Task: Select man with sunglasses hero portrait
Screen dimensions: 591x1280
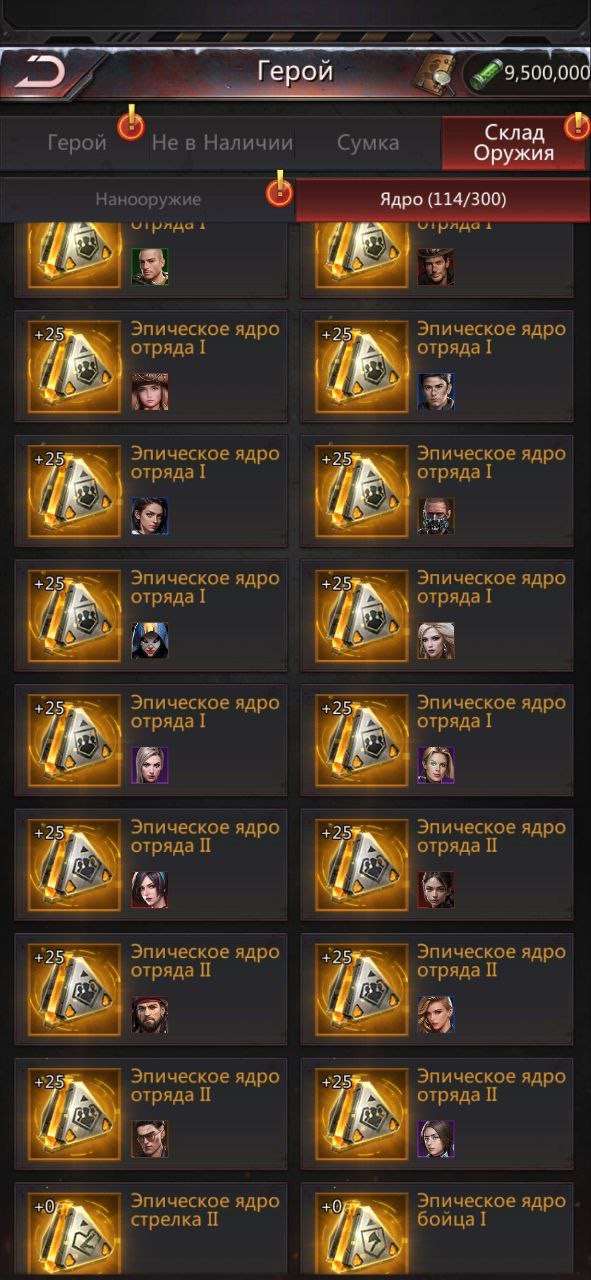Action: coord(150,1139)
